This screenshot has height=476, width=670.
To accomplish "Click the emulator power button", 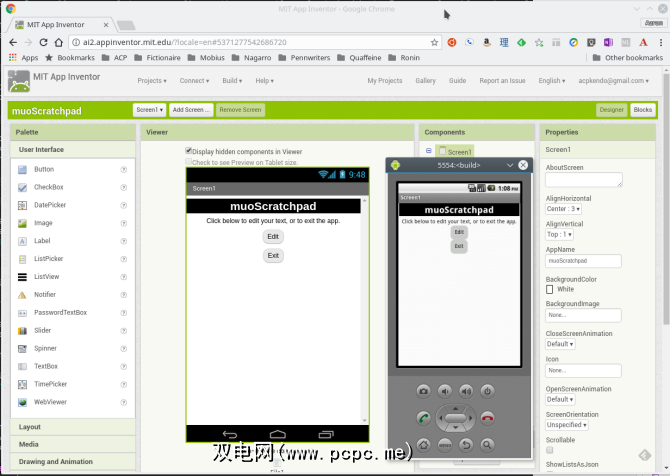I will tap(488, 391).
